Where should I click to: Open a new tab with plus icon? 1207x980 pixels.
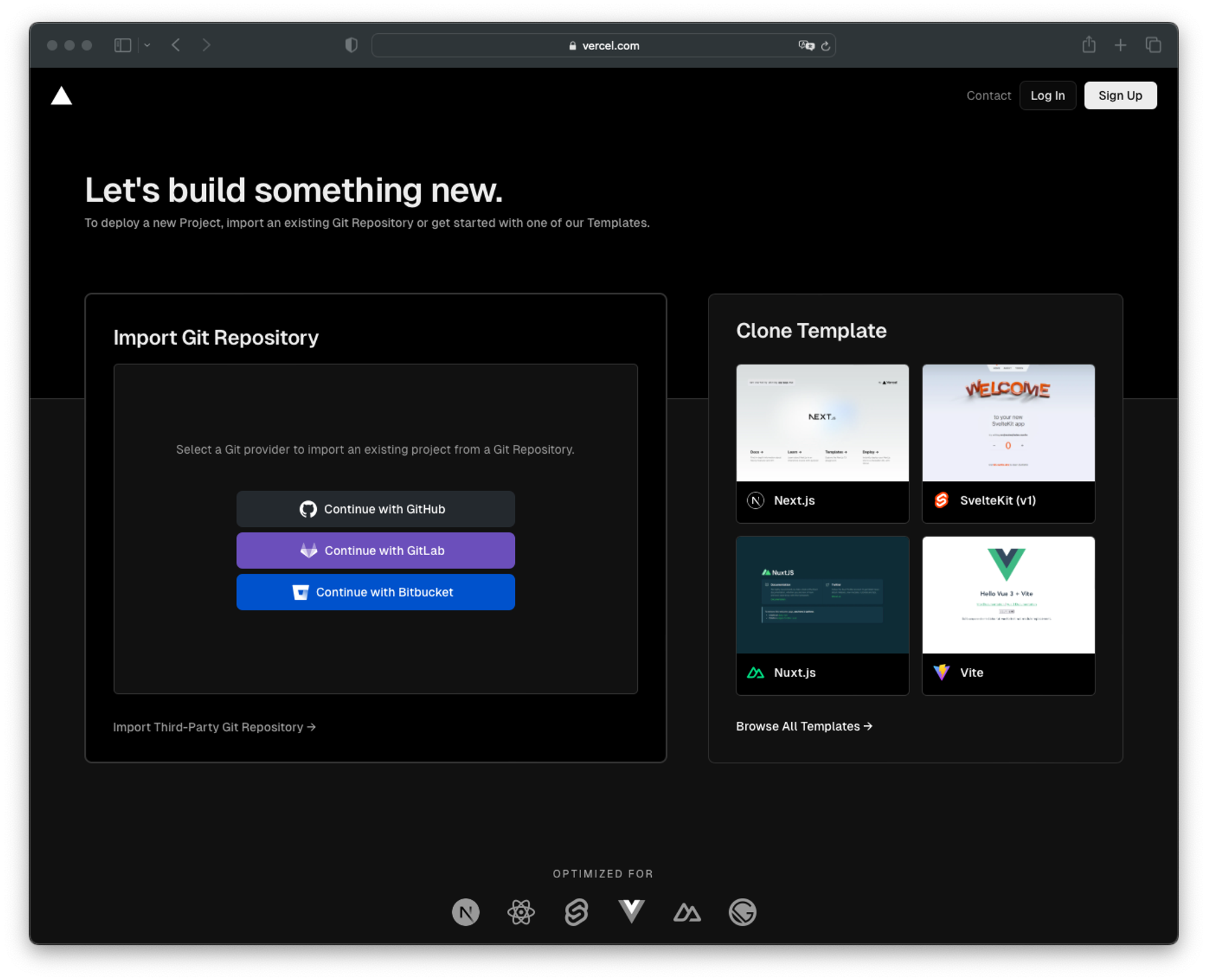[x=1121, y=45]
